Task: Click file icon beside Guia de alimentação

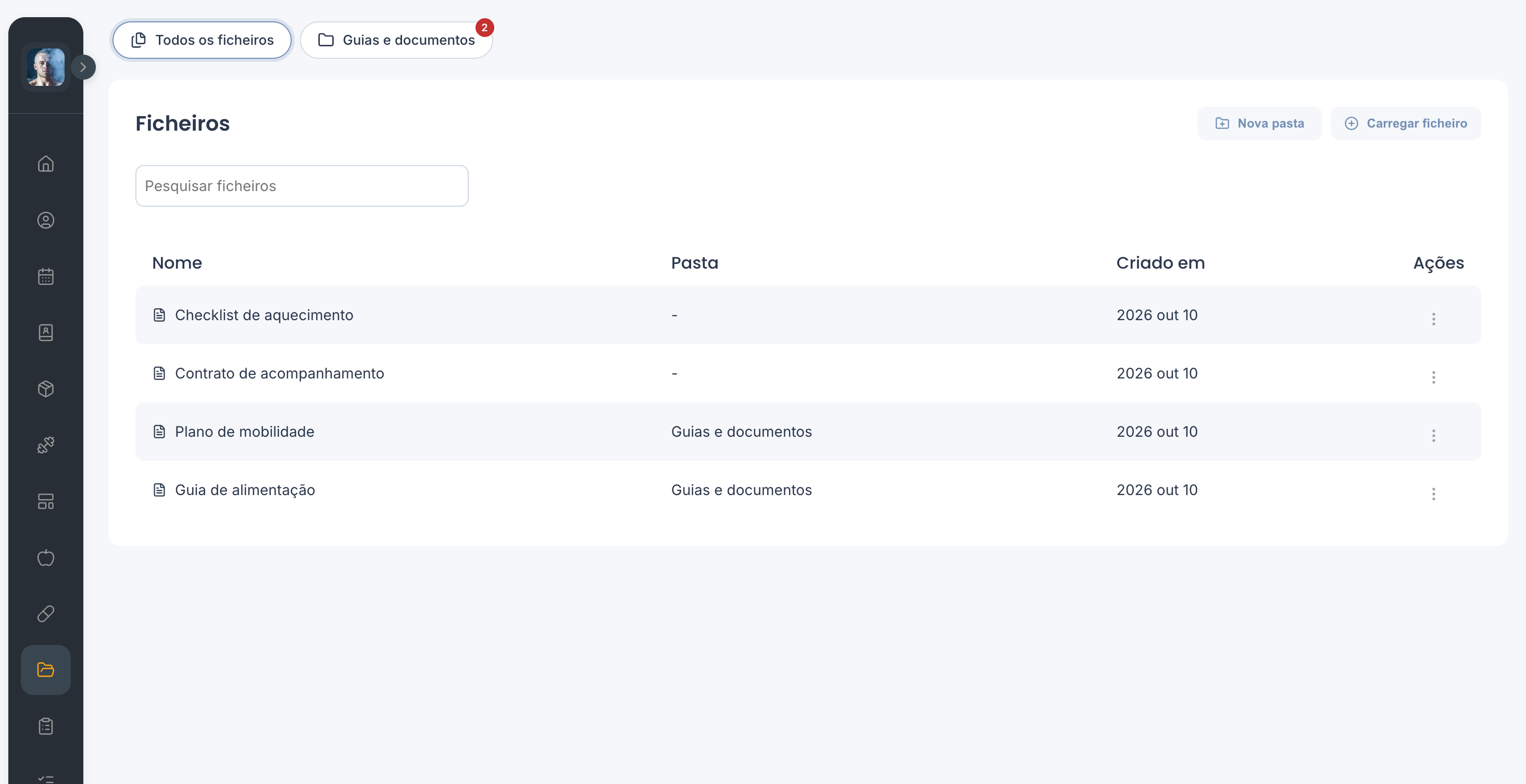Action: pos(159,490)
